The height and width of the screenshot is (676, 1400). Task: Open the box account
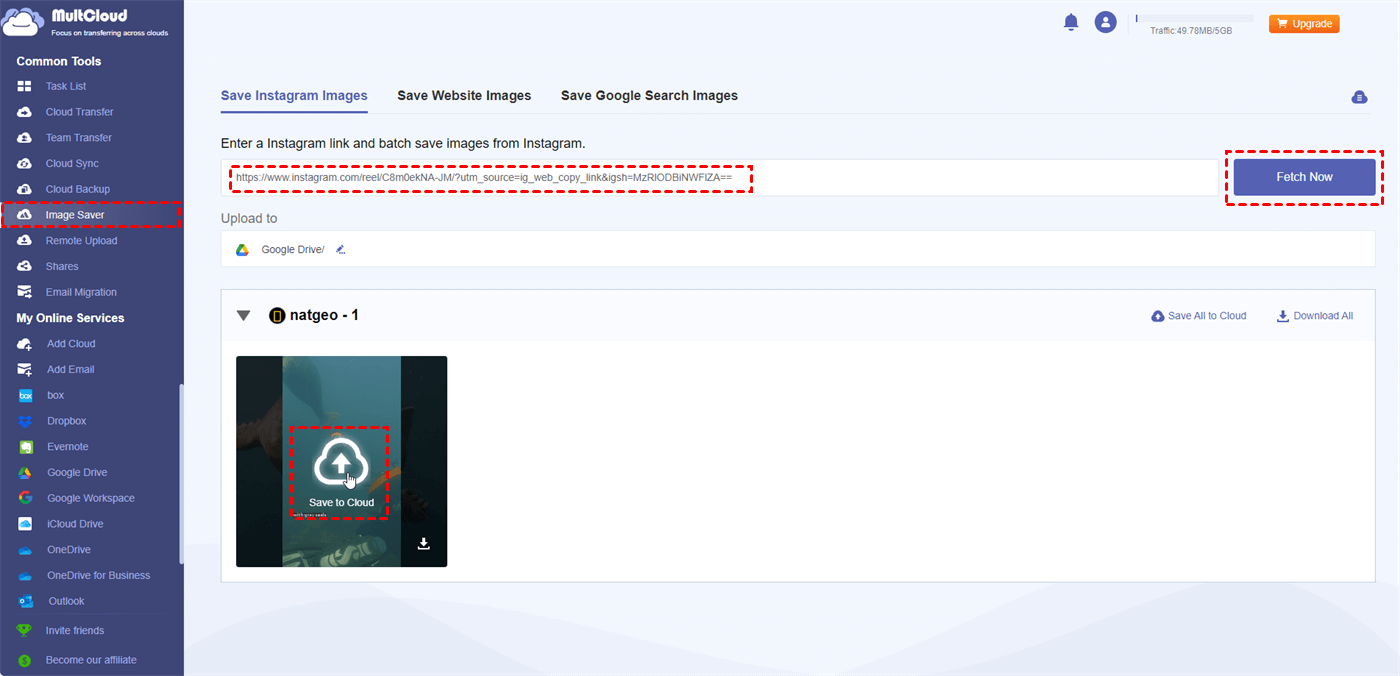click(55, 395)
